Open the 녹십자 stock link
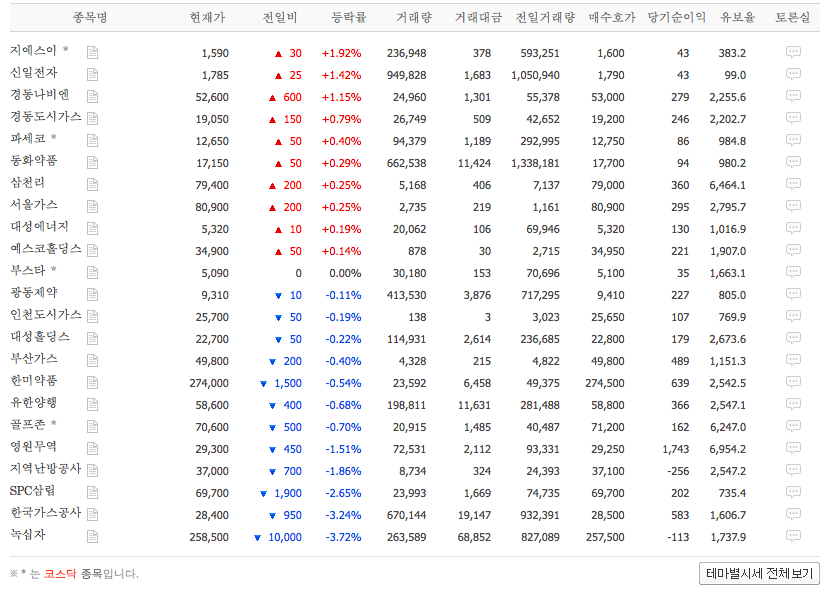Image resolution: width=827 pixels, height=589 pixels. coord(28,535)
